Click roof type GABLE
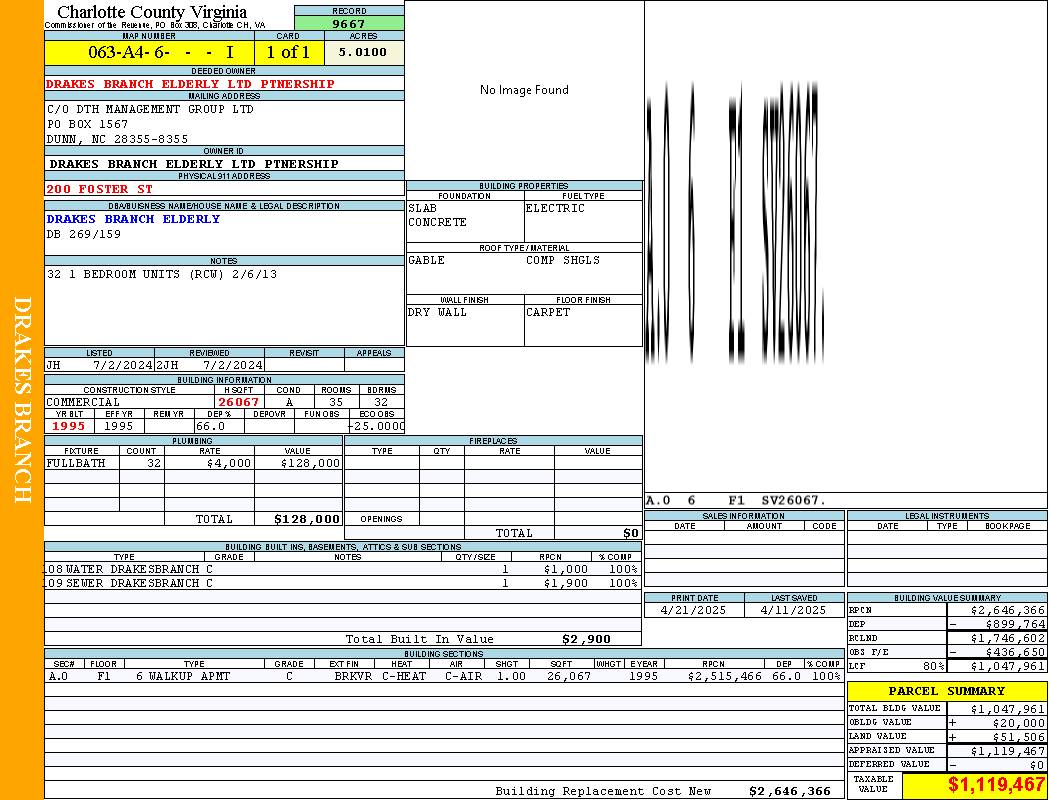The image size is (1050, 800). click(x=426, y=260)
